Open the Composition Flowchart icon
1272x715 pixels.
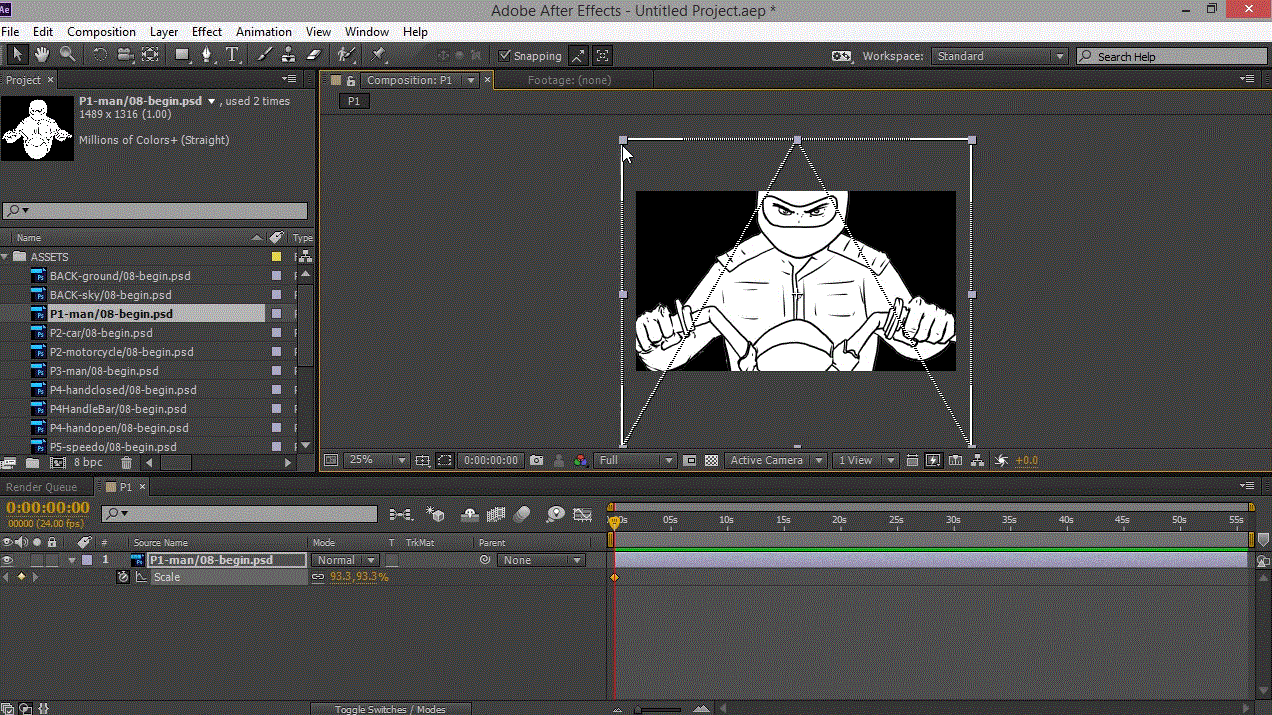coord(976,460)
